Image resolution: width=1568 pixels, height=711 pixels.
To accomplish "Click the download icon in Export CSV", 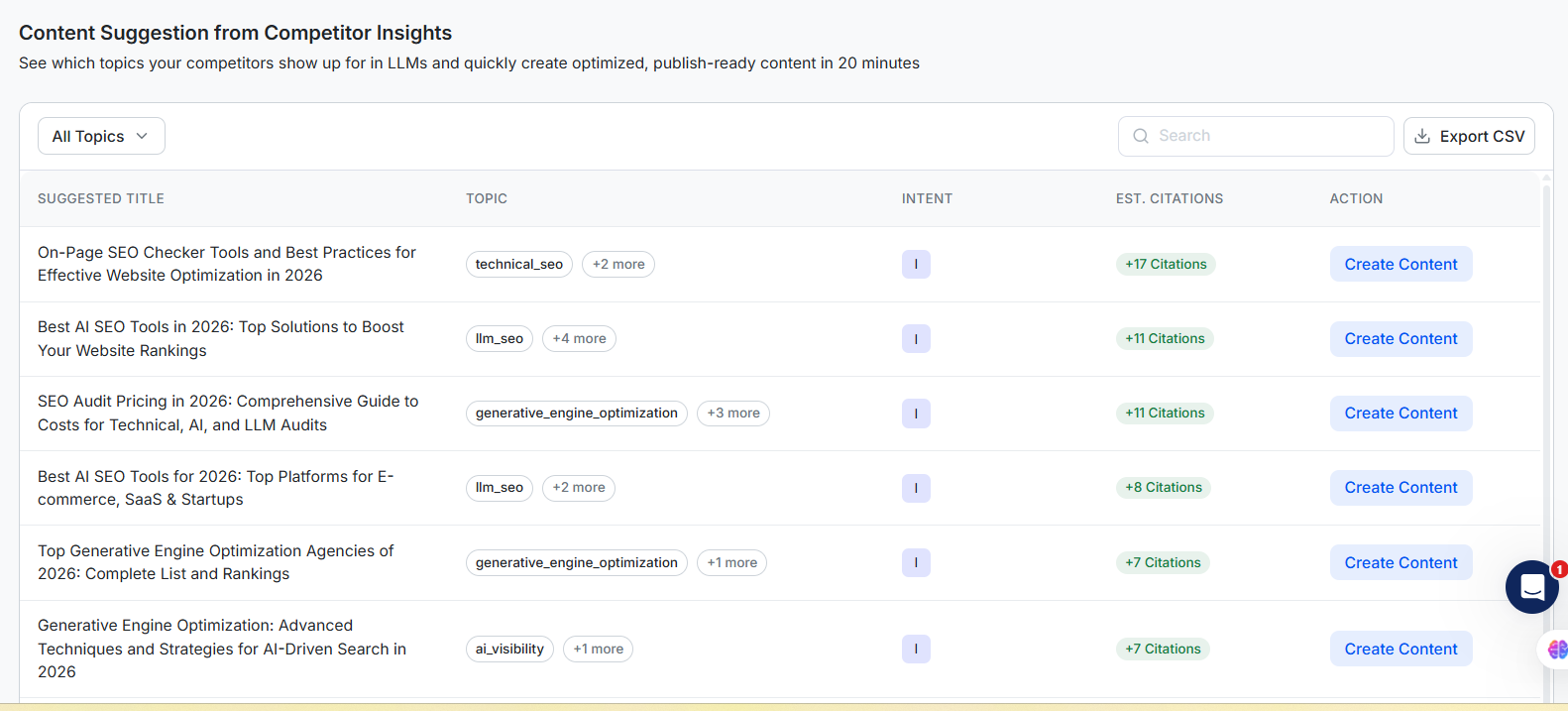I will tap(1422, 137).
